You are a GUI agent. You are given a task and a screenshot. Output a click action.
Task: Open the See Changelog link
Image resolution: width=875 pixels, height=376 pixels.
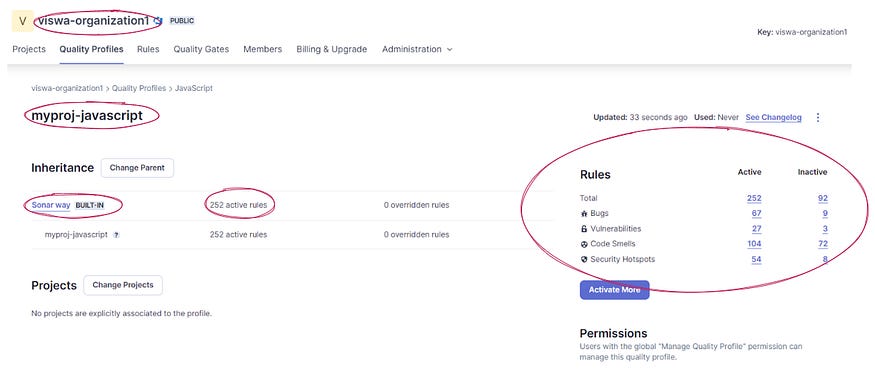pyautogui.click(x=773, y=118)
